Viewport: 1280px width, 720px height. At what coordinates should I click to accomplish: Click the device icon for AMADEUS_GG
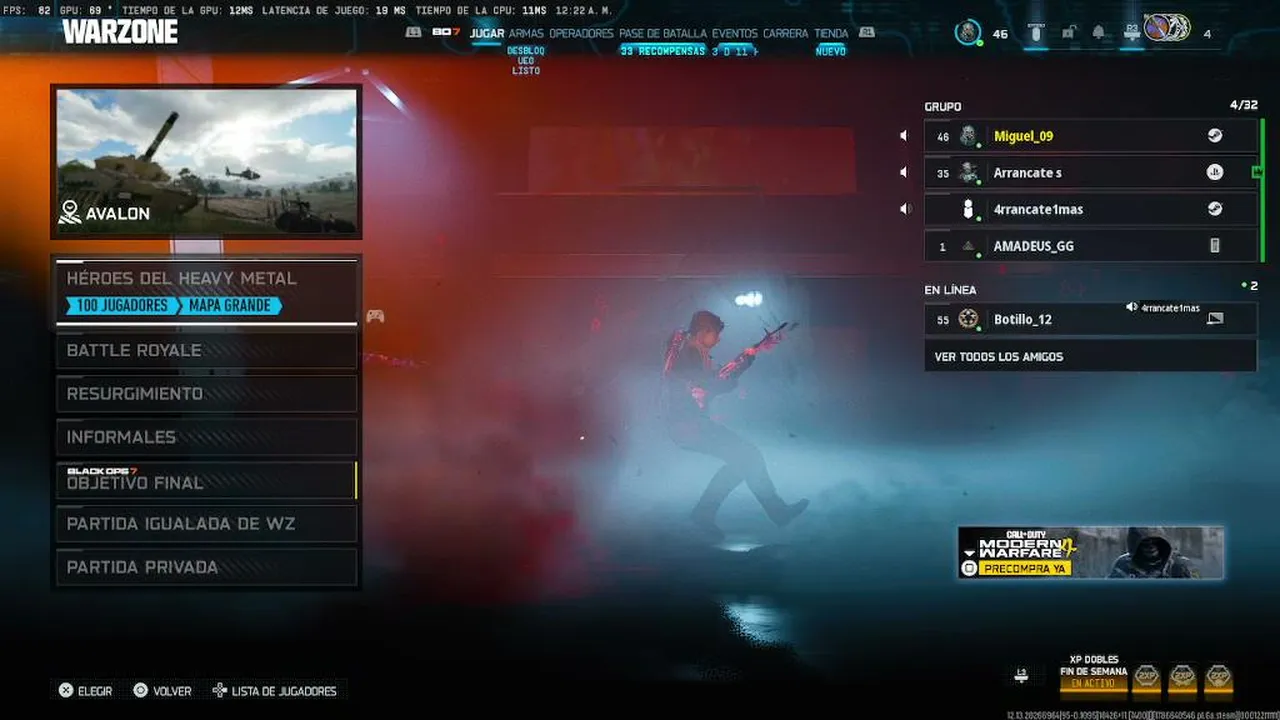pyautogui.click(x=1215, y=246)
